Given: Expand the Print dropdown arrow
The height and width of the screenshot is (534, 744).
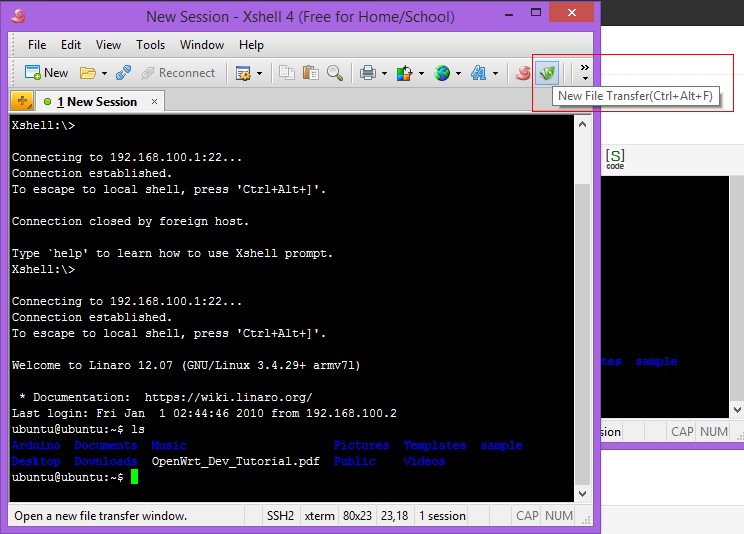Looking at the screenshot, I should [x=384, y=73].
